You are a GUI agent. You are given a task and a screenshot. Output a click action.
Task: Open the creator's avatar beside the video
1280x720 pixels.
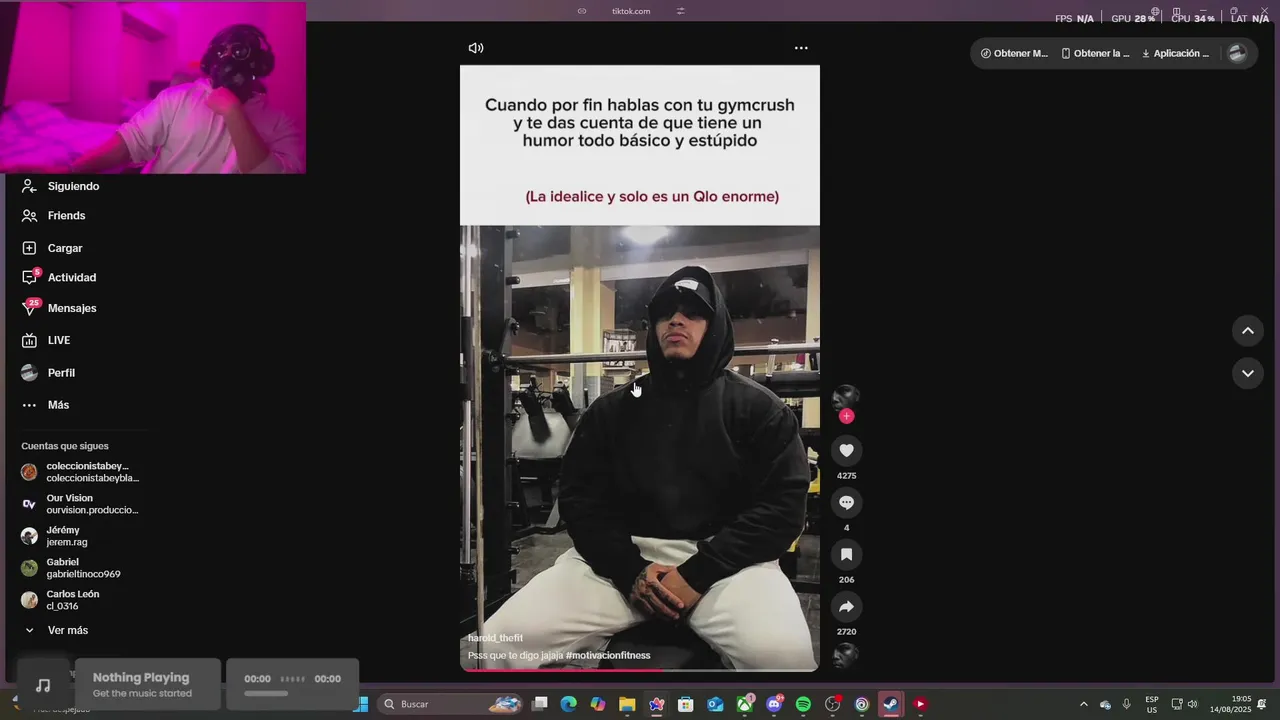pyautogui.click(x=846, y=398)
